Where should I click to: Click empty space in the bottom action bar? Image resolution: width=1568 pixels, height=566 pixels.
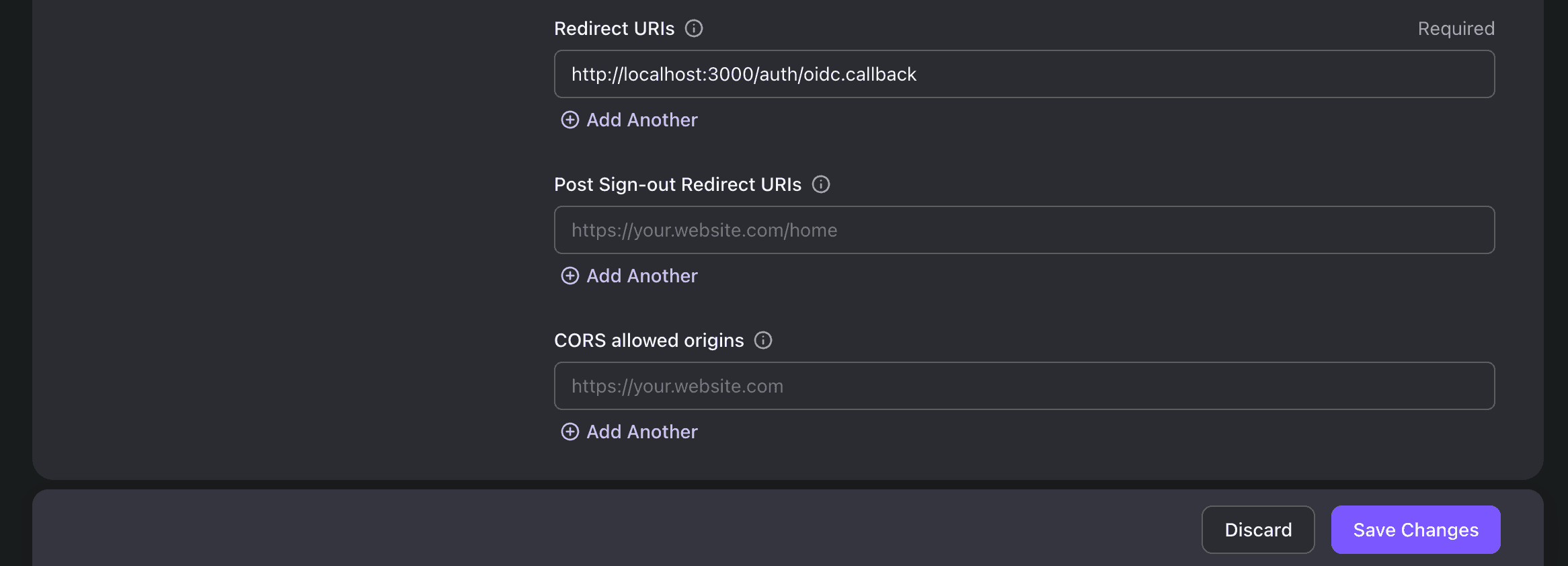coord(605,530)
